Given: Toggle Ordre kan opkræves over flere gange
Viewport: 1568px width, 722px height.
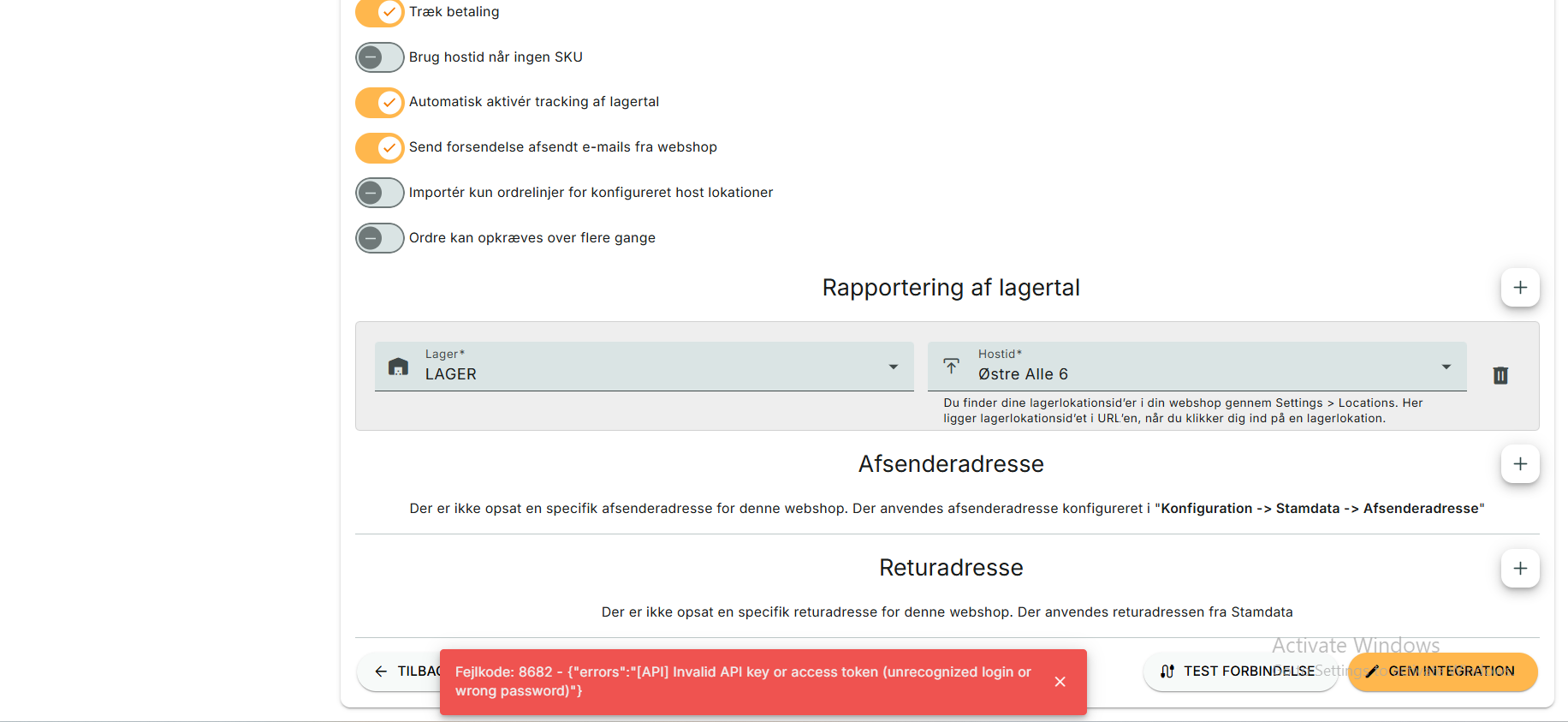Looking at the screenshot, I should pyautogui.click(x=380, y=238).
